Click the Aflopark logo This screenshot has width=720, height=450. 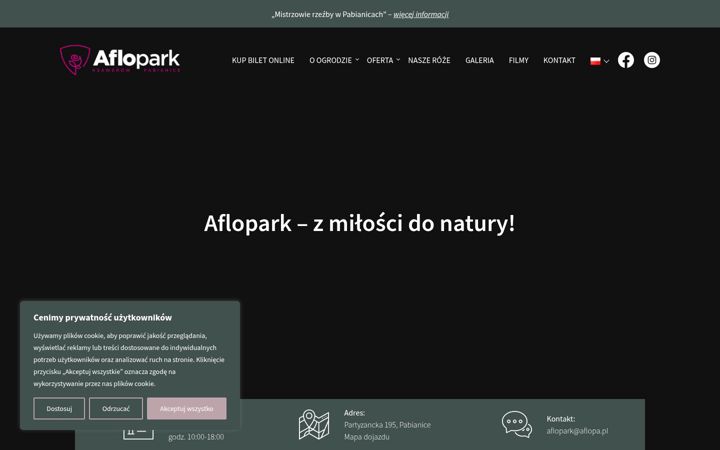(120, 60)
